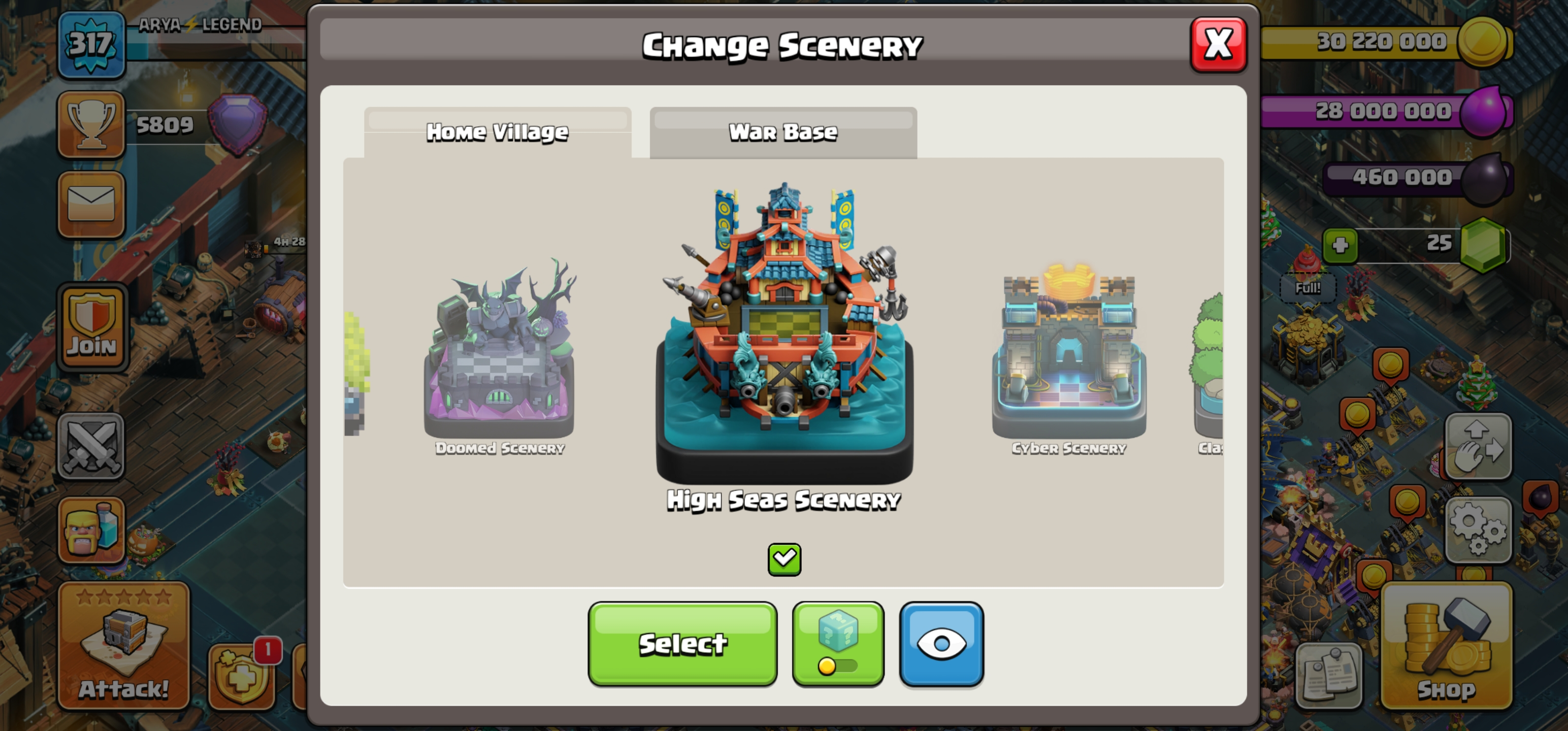The image size is (1568, 731).
Task: Preview scenery with the eye button
Action: pyautogui.click(x=941, y=644)
